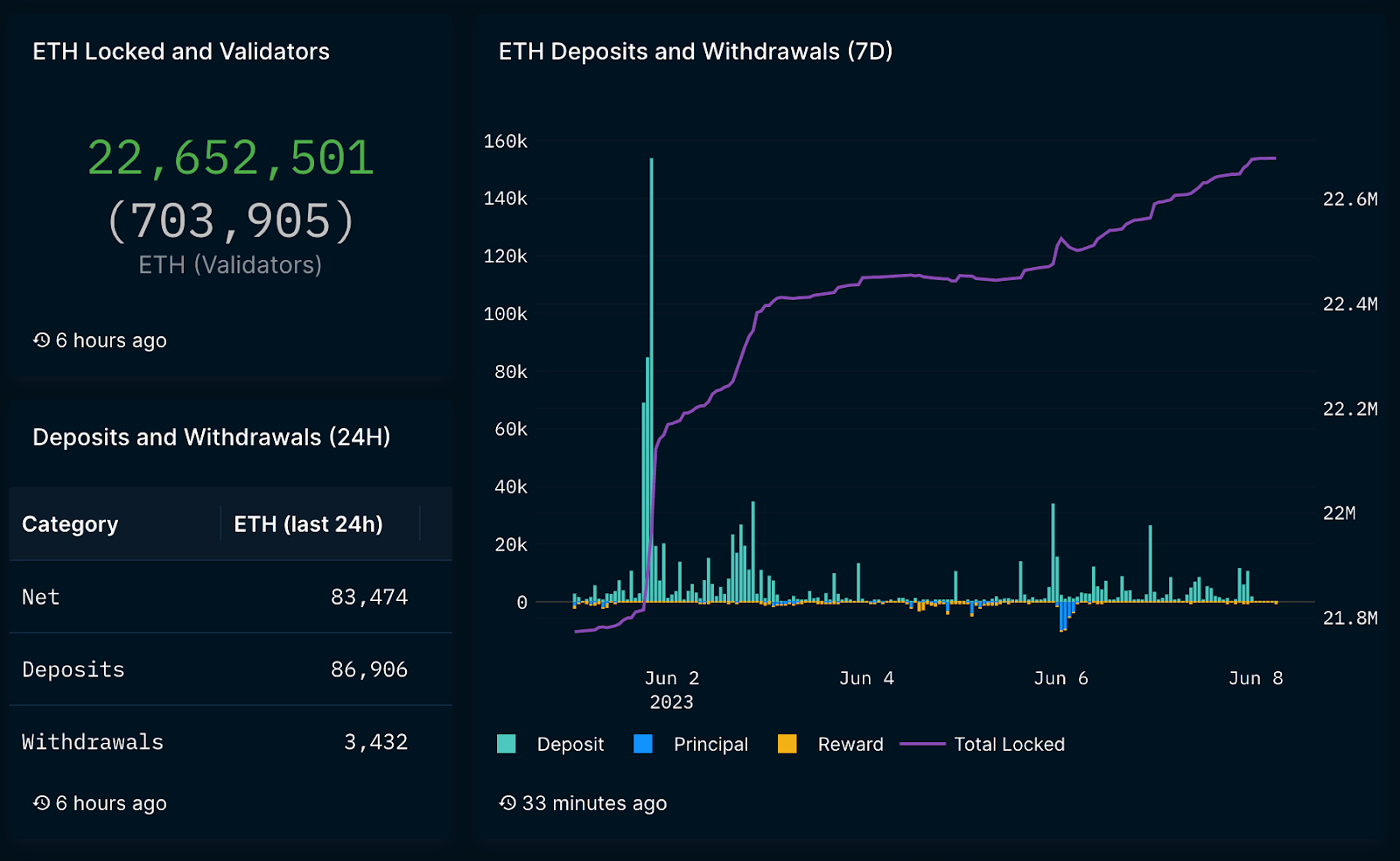
Task: Click the 80k left axis label
Action: point(511,372)
